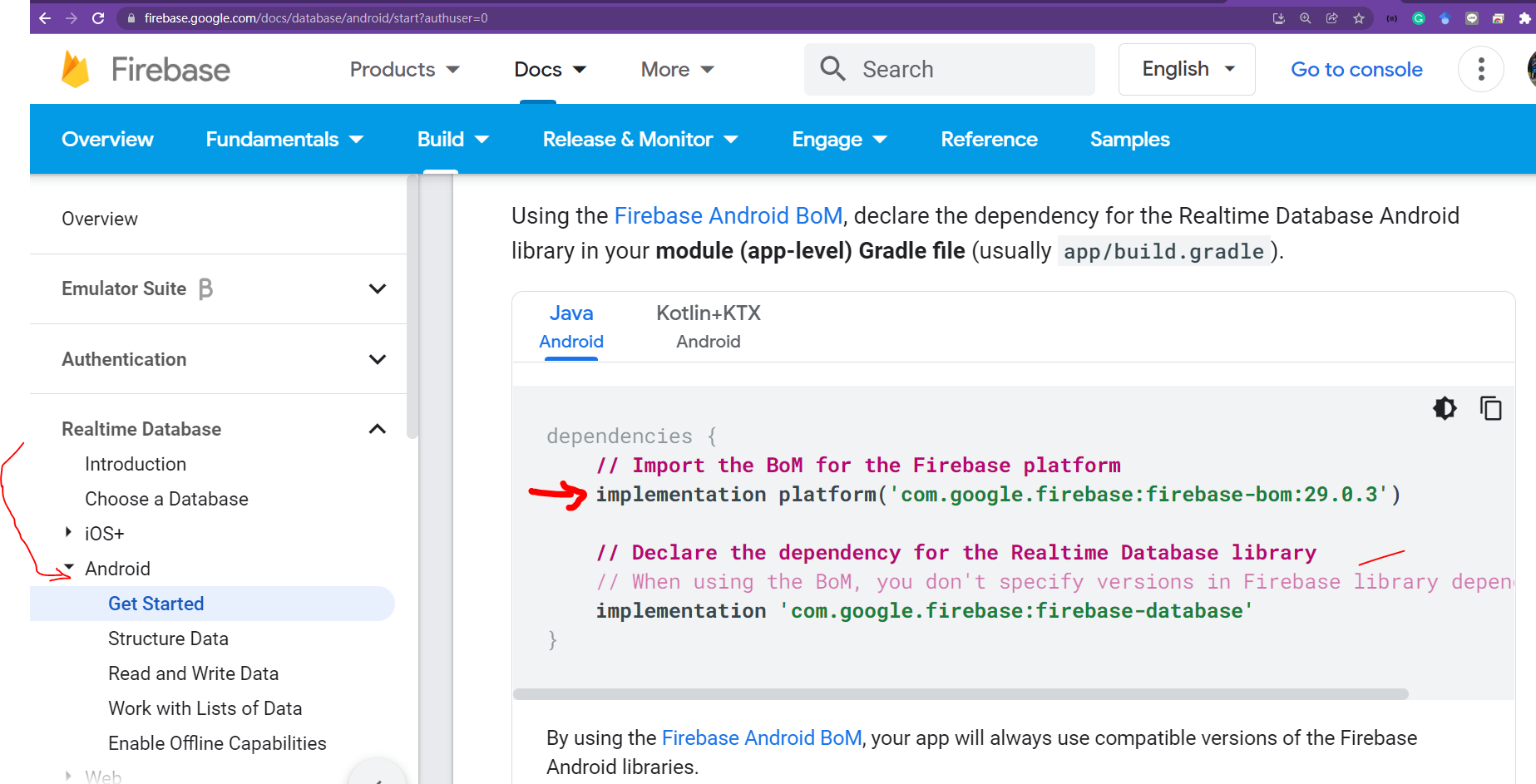Click the search magnifier icon
The height and width of the screenshot is (784, 1536).
point(832,69)
